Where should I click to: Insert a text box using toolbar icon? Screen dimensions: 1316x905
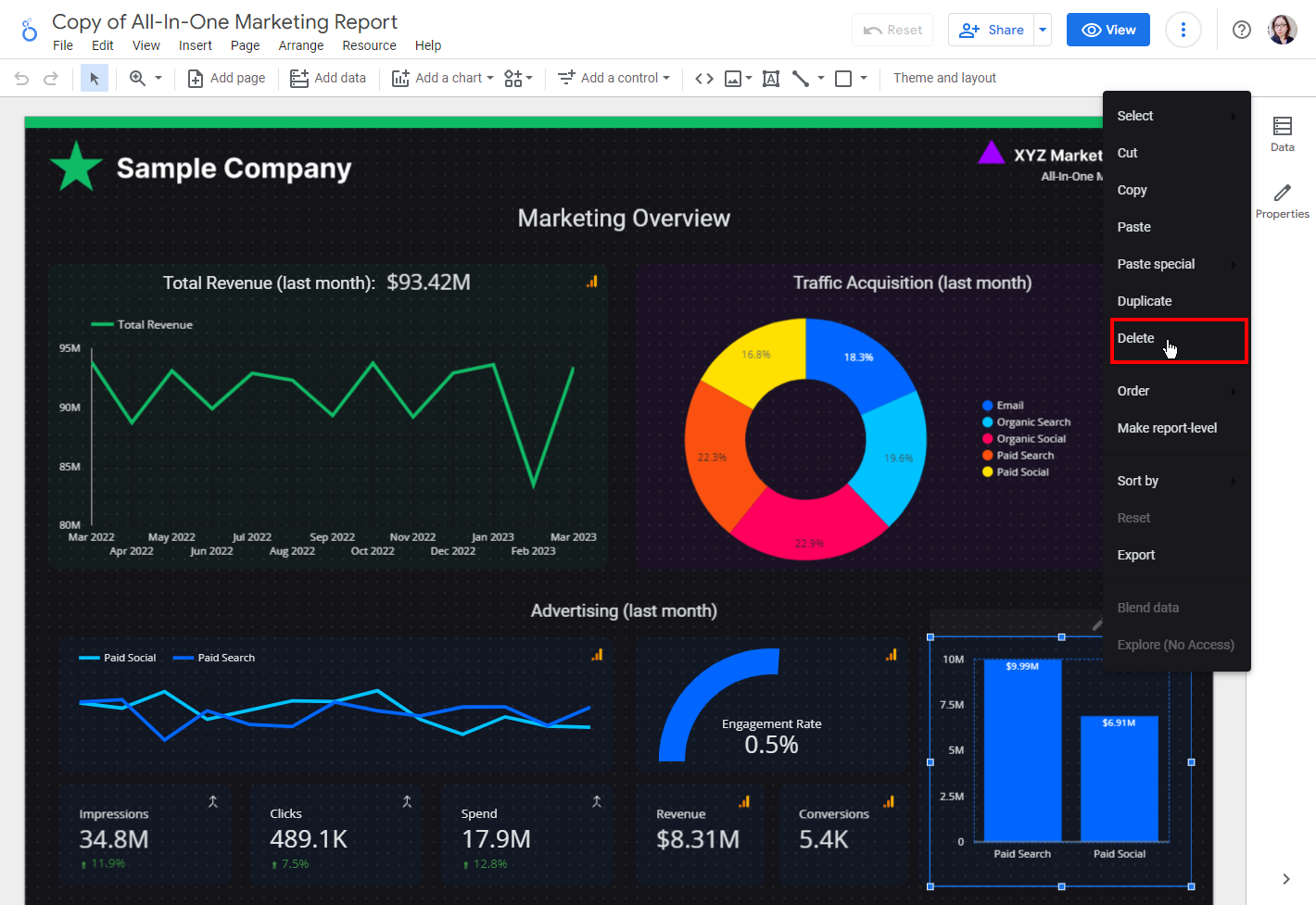pos(770,79)
